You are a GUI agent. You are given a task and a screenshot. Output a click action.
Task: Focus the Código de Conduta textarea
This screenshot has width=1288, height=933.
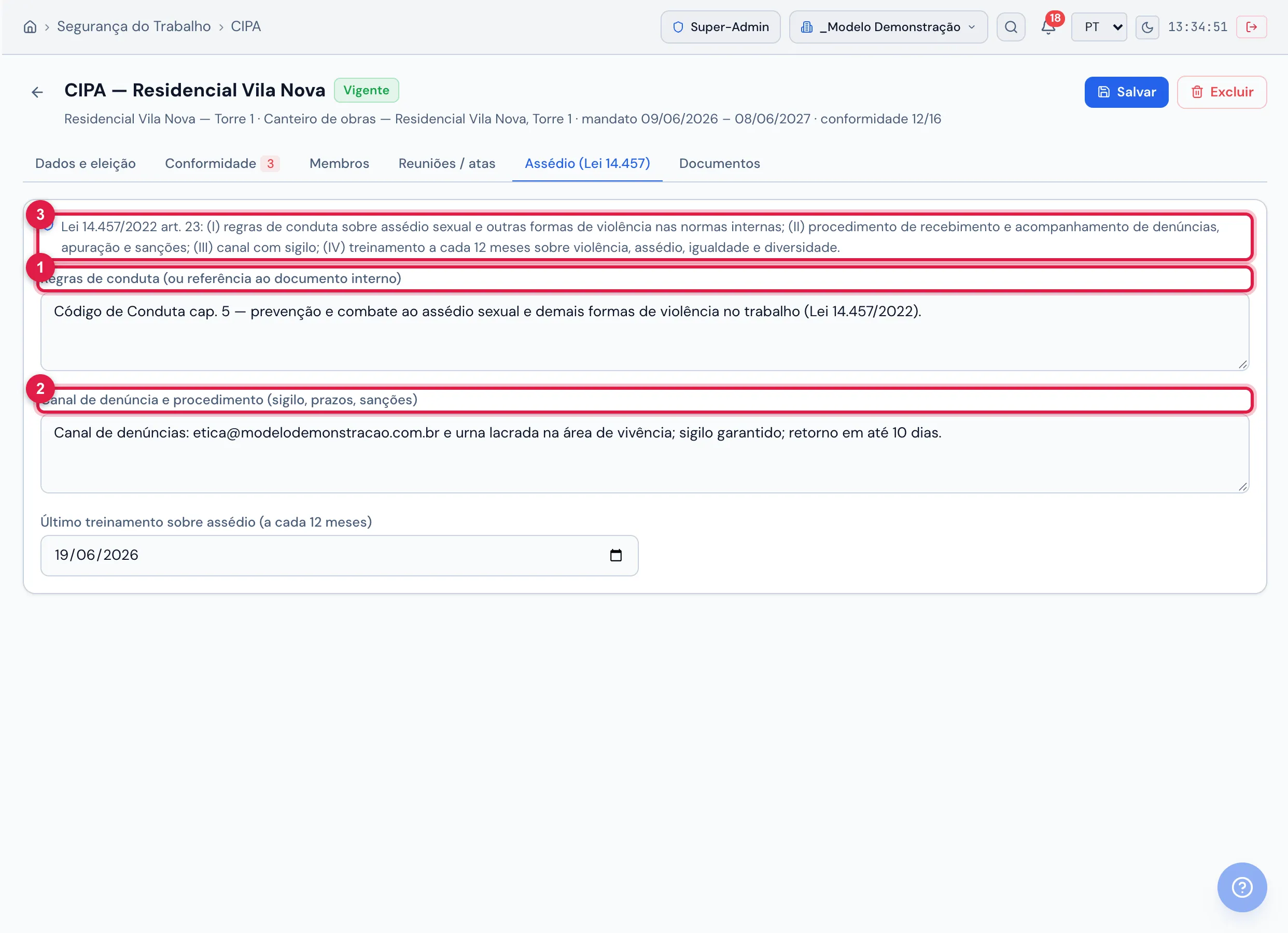(645, 333)
